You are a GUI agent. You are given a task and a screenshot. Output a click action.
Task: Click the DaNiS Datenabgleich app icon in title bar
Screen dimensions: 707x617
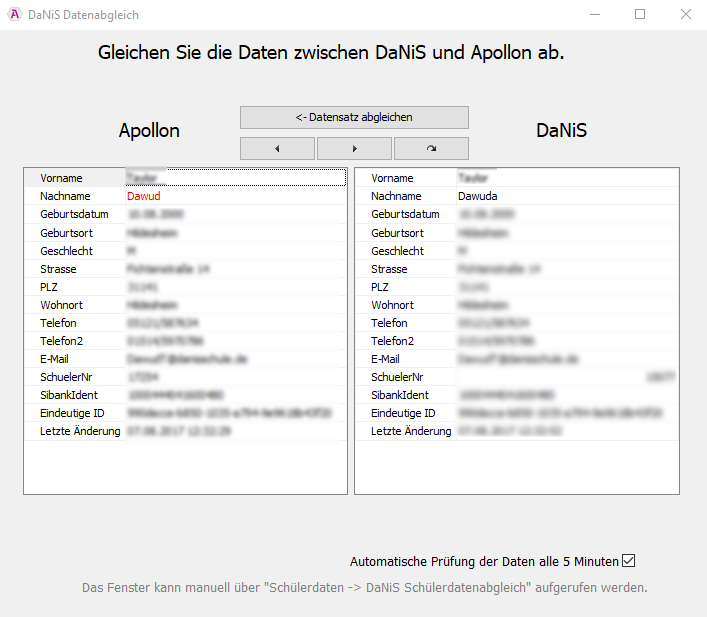pos(15,14)
